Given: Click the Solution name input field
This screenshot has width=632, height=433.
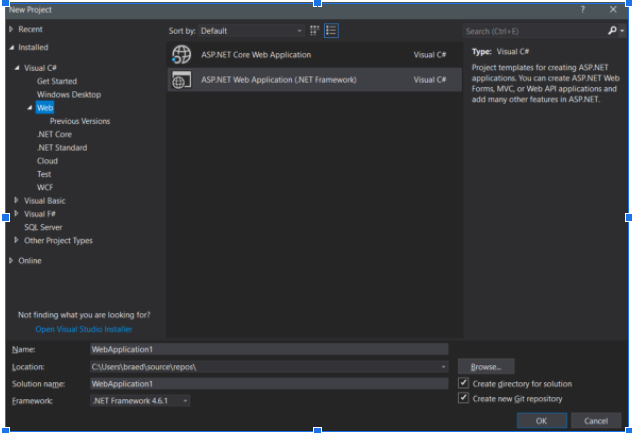Looking at the screenshot, I should (x=269, y=384).
